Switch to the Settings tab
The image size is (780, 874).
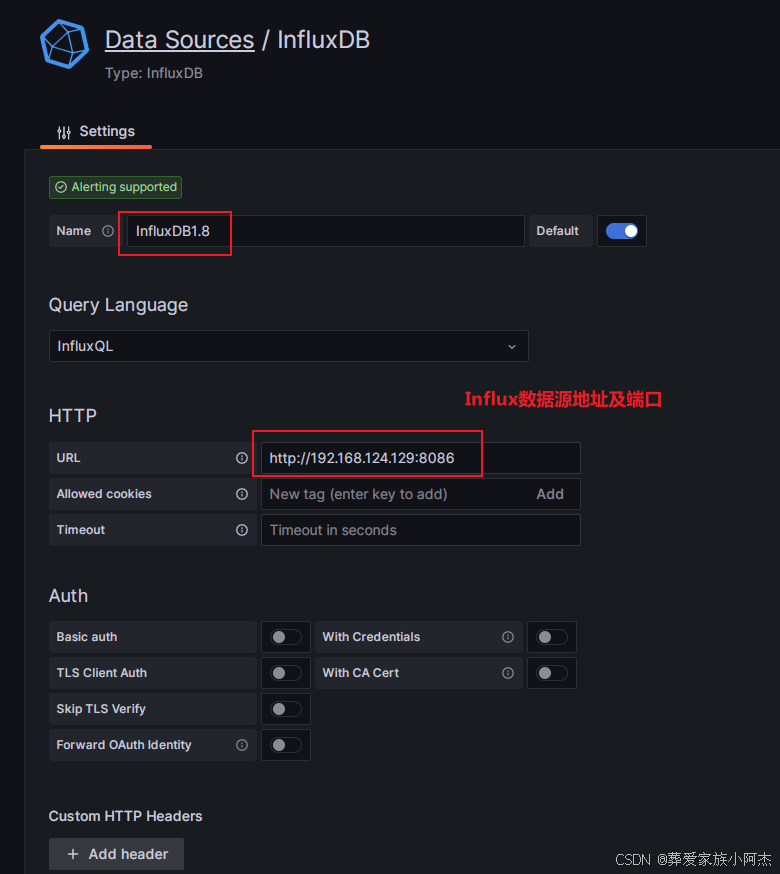96,132
